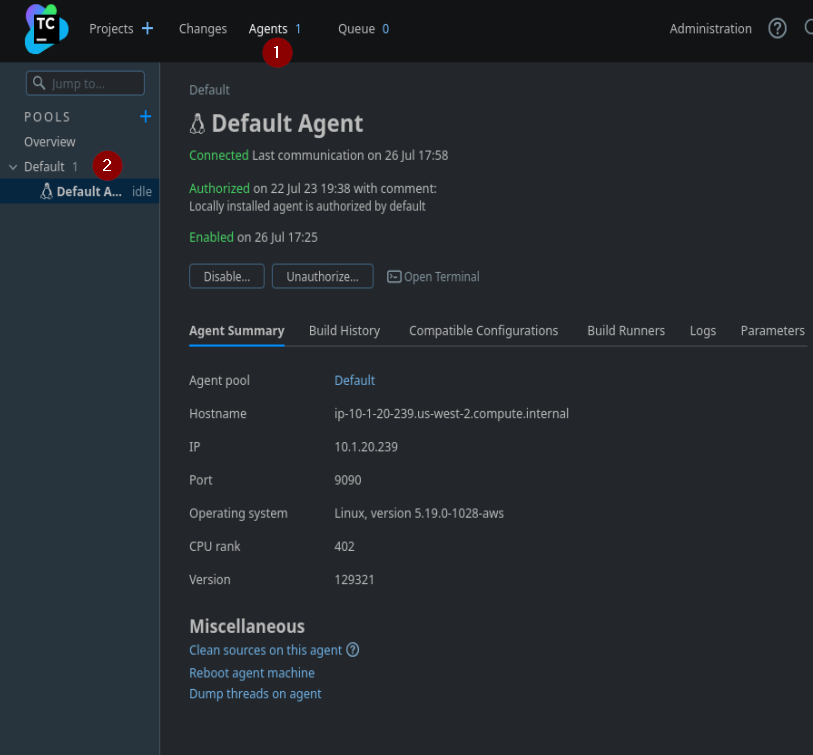Focus the Jump to search field

click(x=85, y=83)
